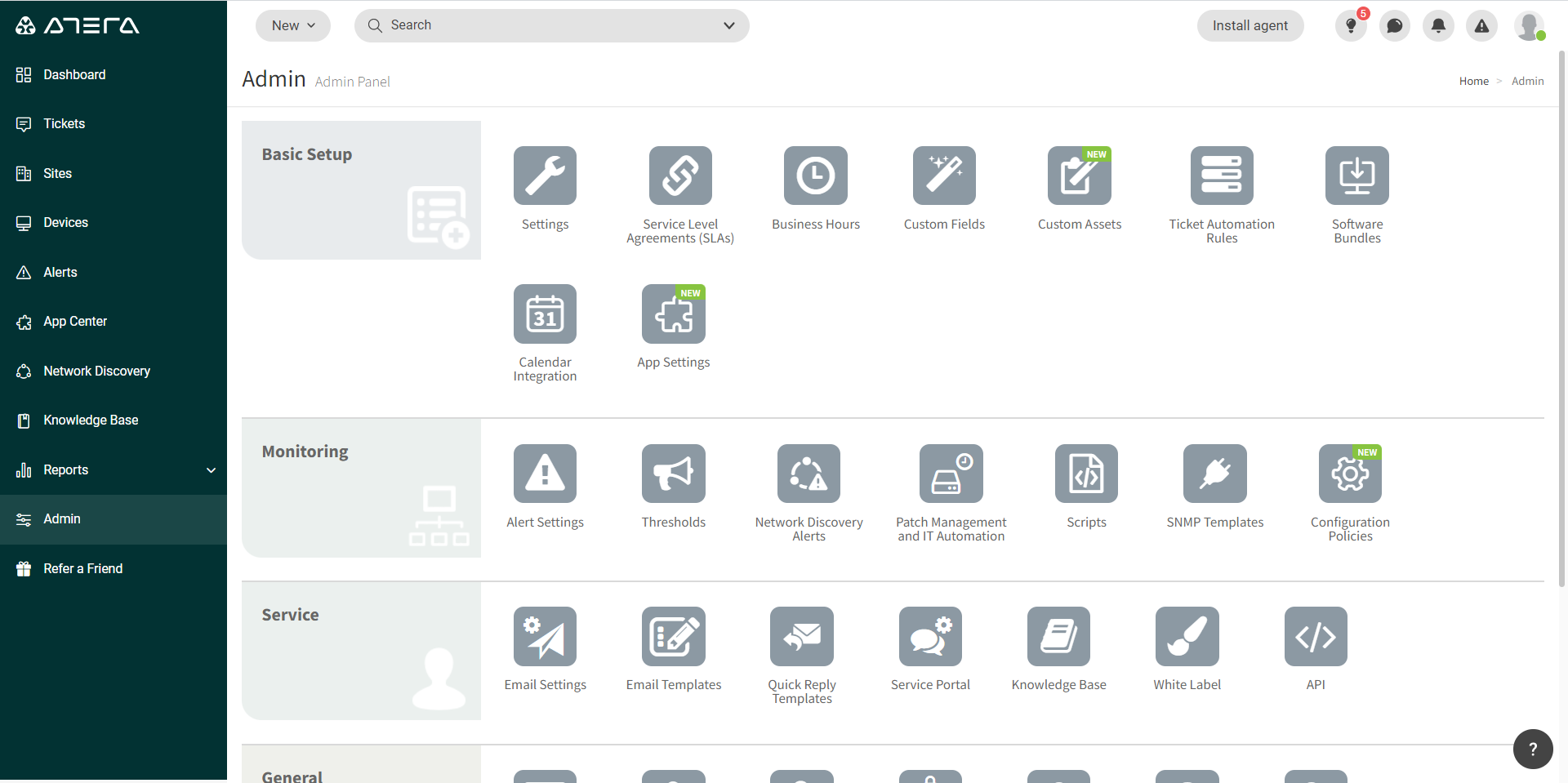Click the Atera logo
This screenshot has width=1568, height=783.
[x=78, y=25]
